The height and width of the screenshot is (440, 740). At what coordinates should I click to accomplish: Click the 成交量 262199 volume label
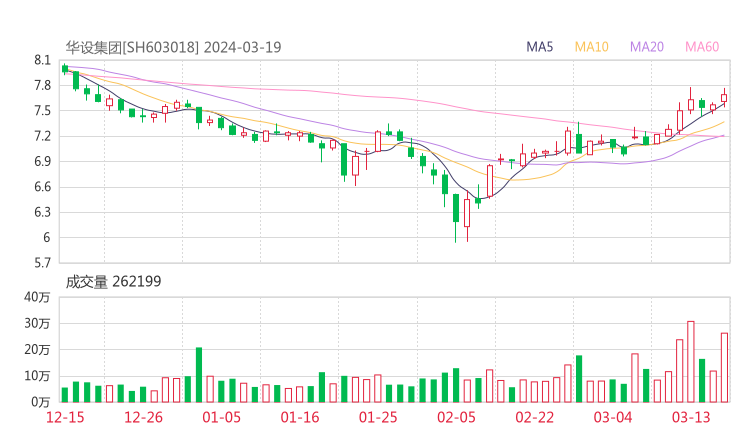coord(113,282)
